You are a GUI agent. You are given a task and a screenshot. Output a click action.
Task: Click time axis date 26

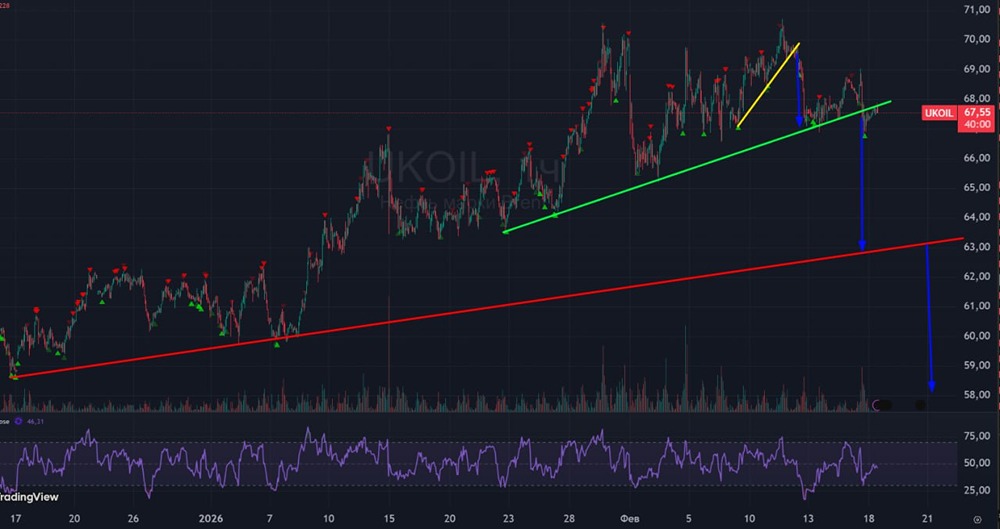point(133,519)
